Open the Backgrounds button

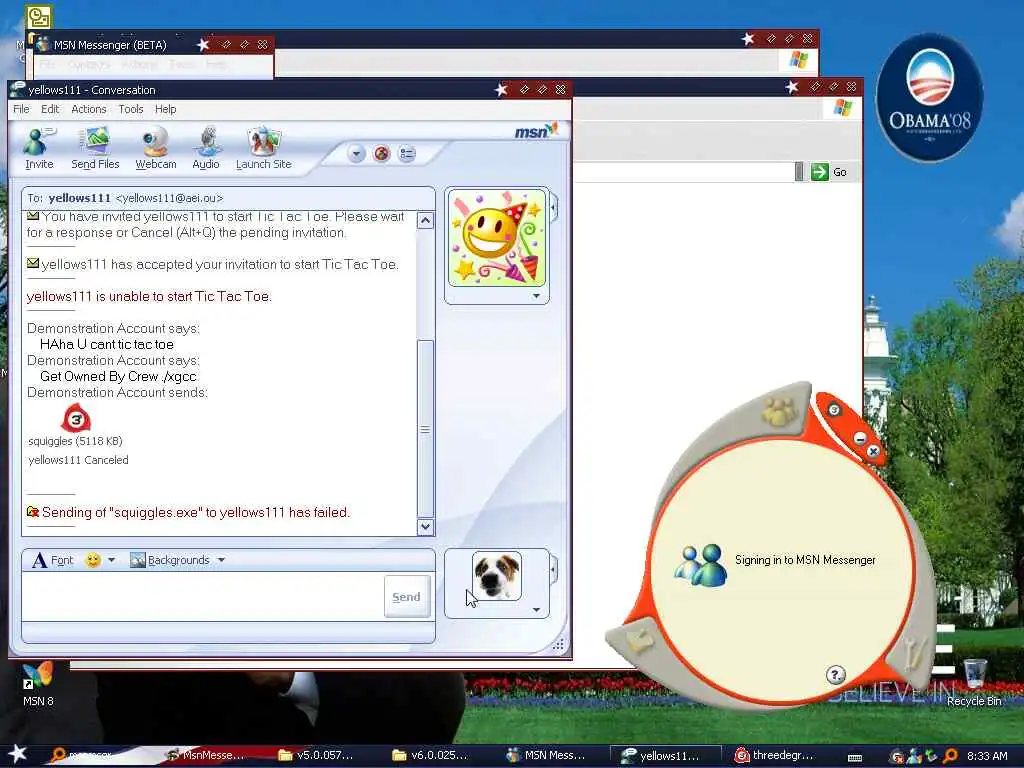170,560
